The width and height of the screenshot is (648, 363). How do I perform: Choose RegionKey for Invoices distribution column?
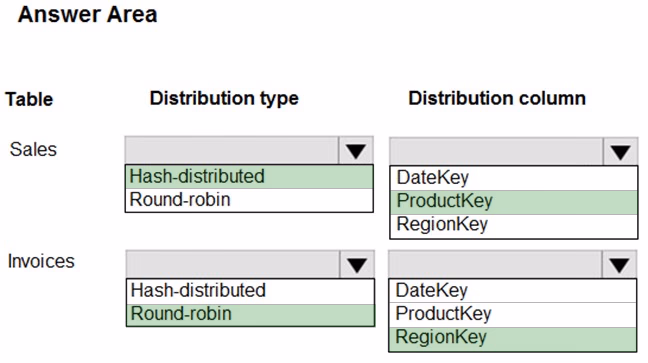[512, 339]
